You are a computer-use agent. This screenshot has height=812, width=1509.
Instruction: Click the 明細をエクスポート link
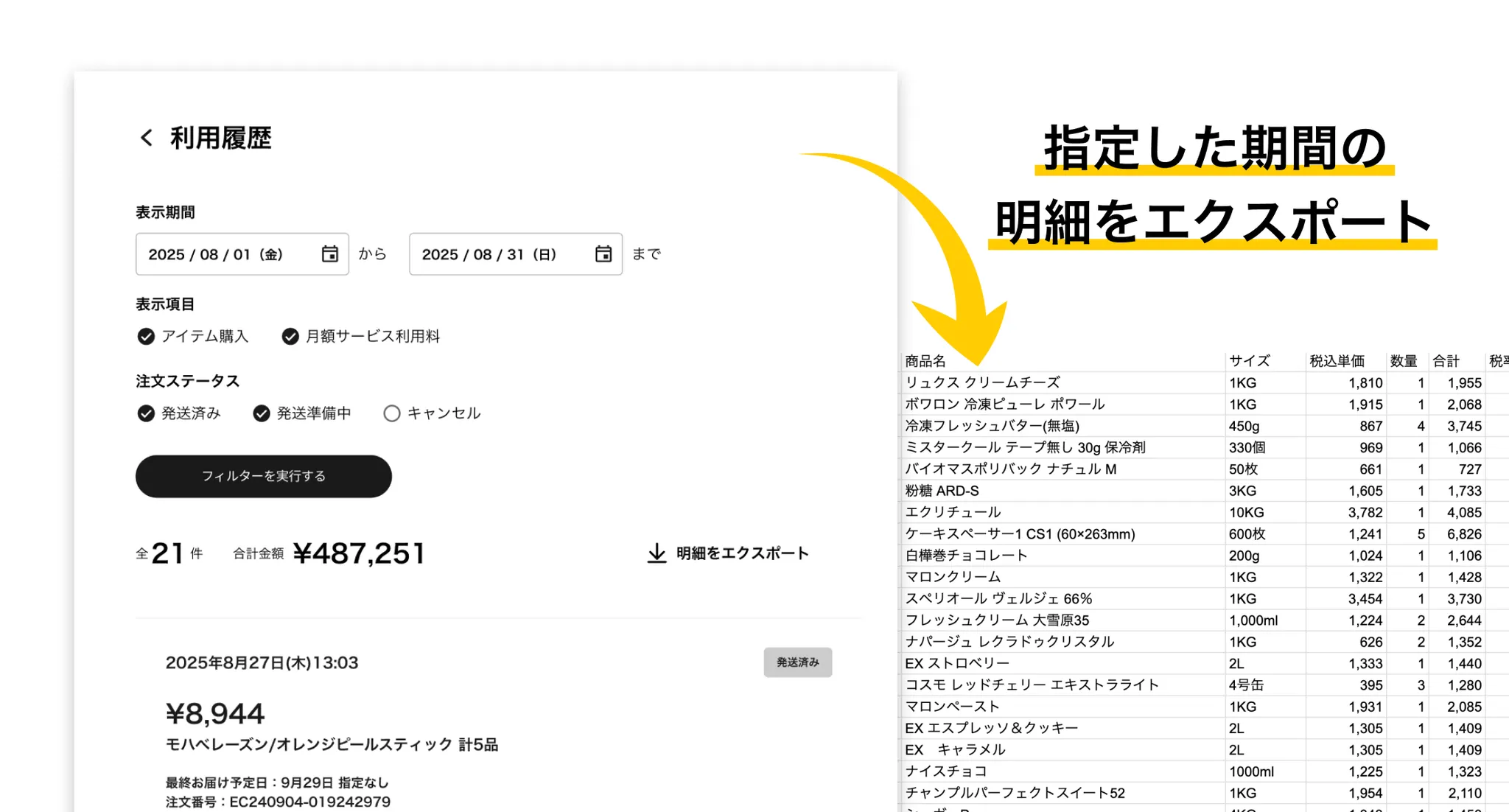[742, 553]
